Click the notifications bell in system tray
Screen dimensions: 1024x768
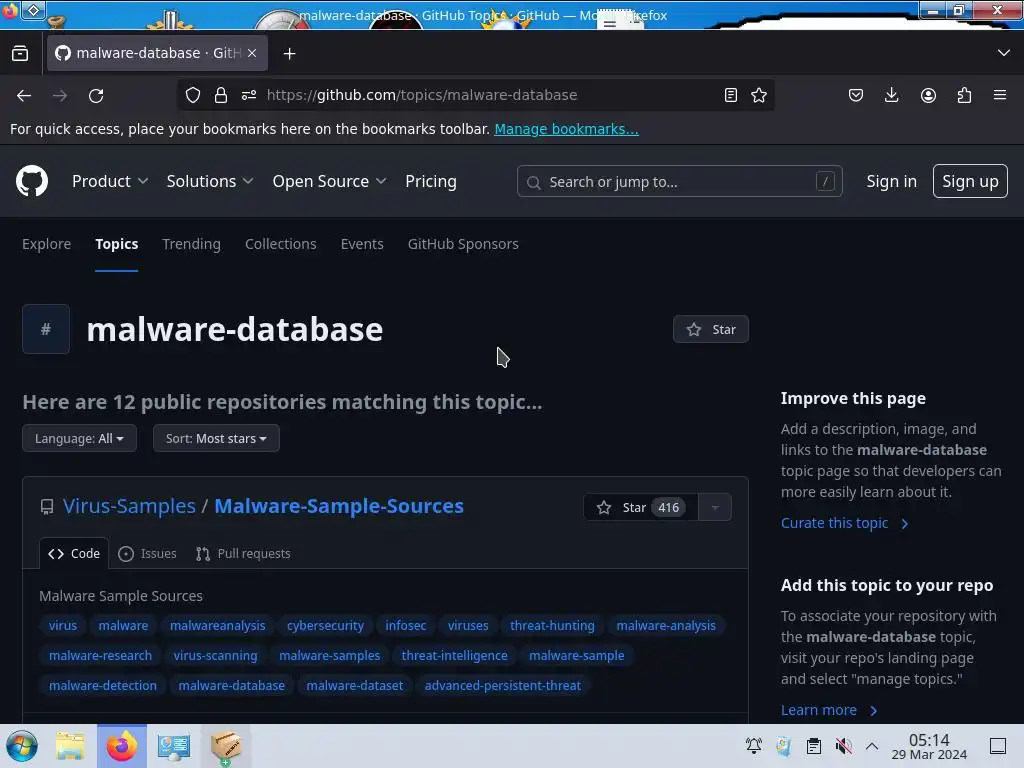pos(754,745)
